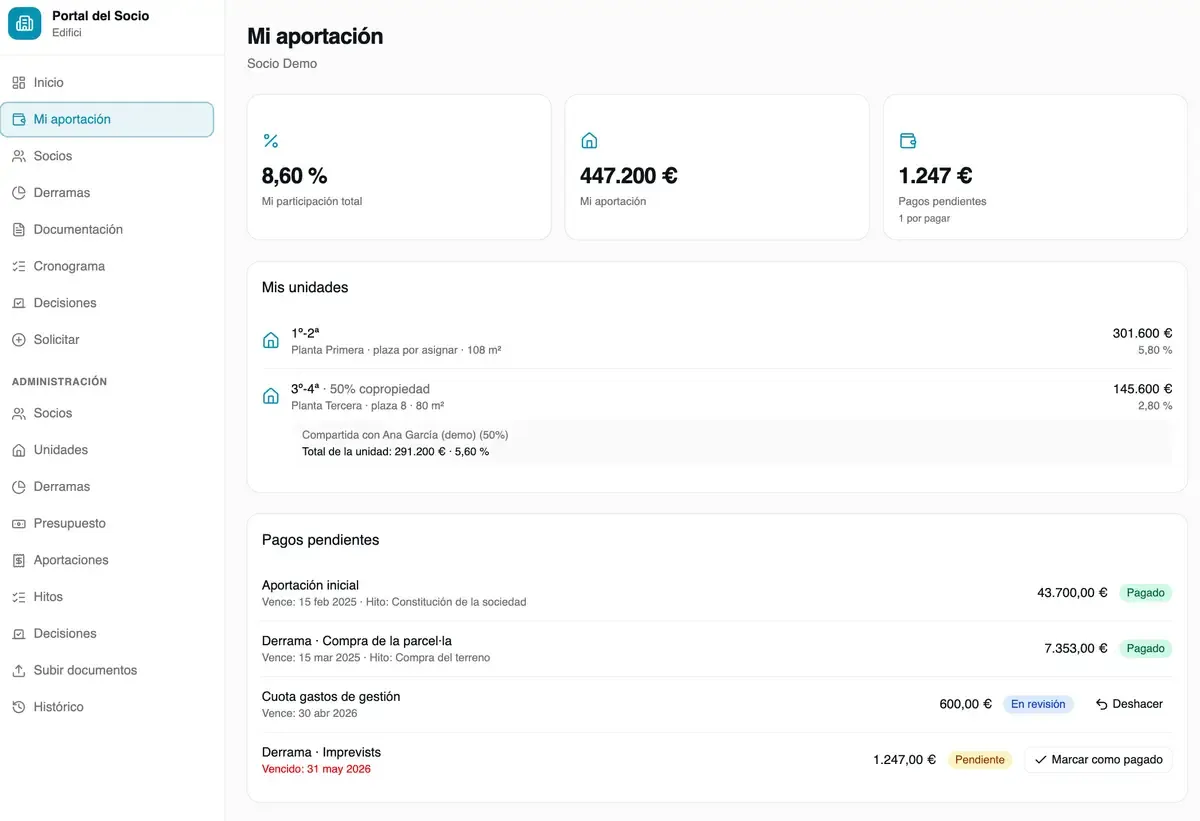Image resolution: width=1200 pixels, height=821 pixels.
Task: Click the wallet icon in Pagos pendientes card
Action: point(907,141)
